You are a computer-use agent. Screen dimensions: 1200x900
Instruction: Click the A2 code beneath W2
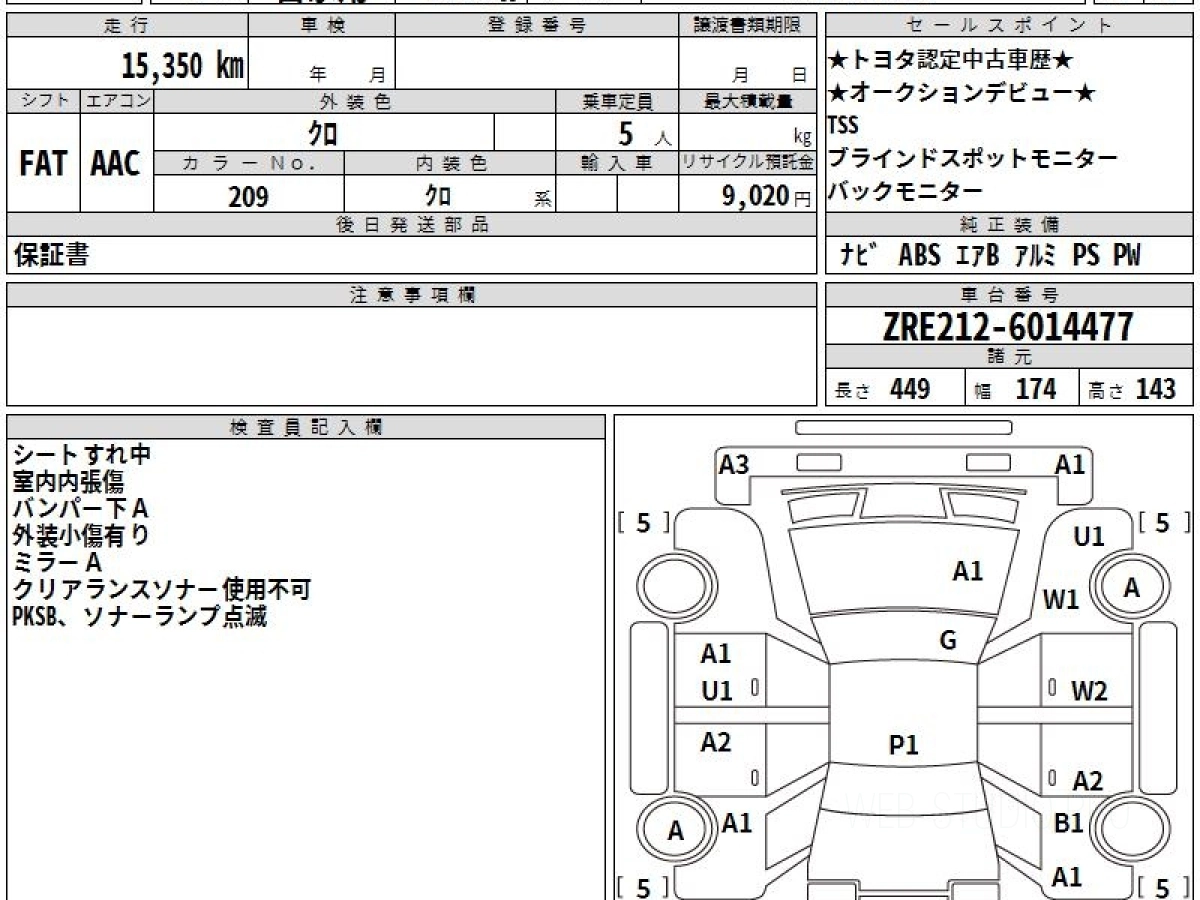[x=1088, y=781]
